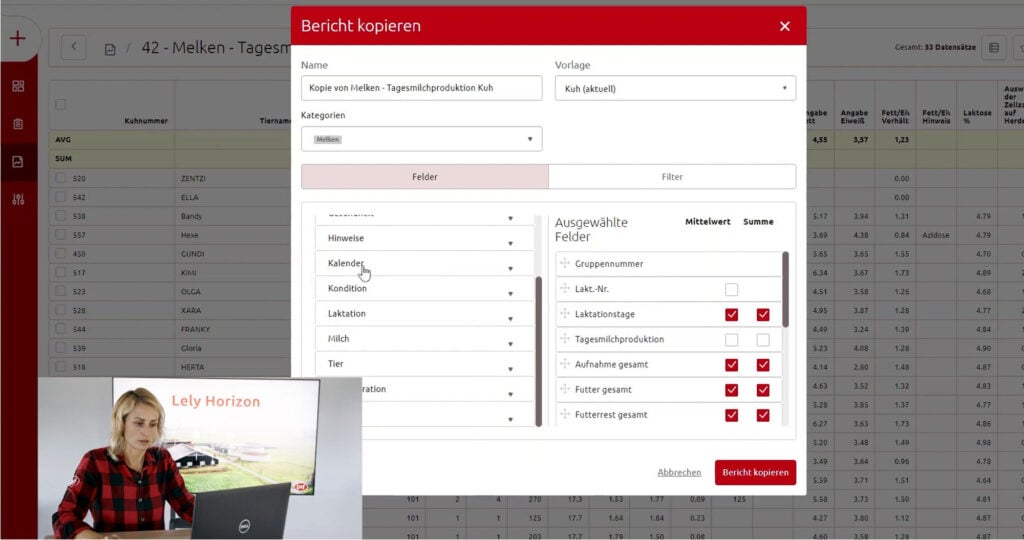
Task: Open the Kategorien dropdown
Action: (421, 139)
